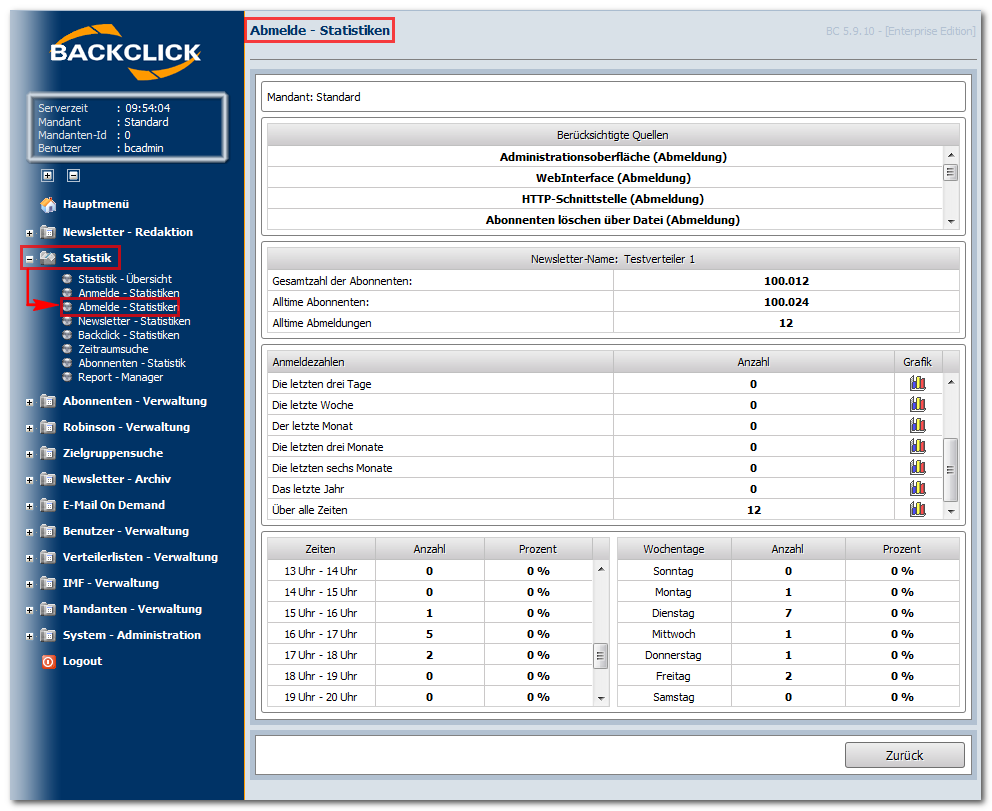Image resolution: width=992 pixels, height=811 pixels.
Task: Open chart icon for Der letzte Monat
Action: 917,425
